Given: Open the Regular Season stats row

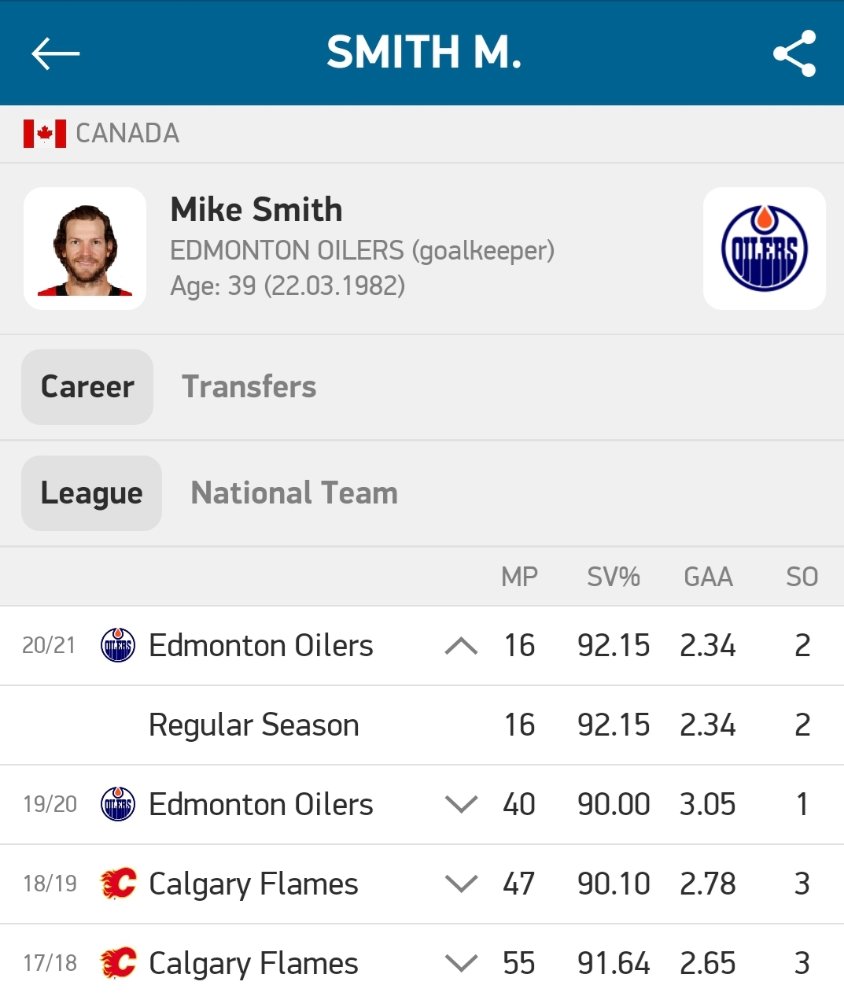Looking at the screenshot, I should point(422,725).
